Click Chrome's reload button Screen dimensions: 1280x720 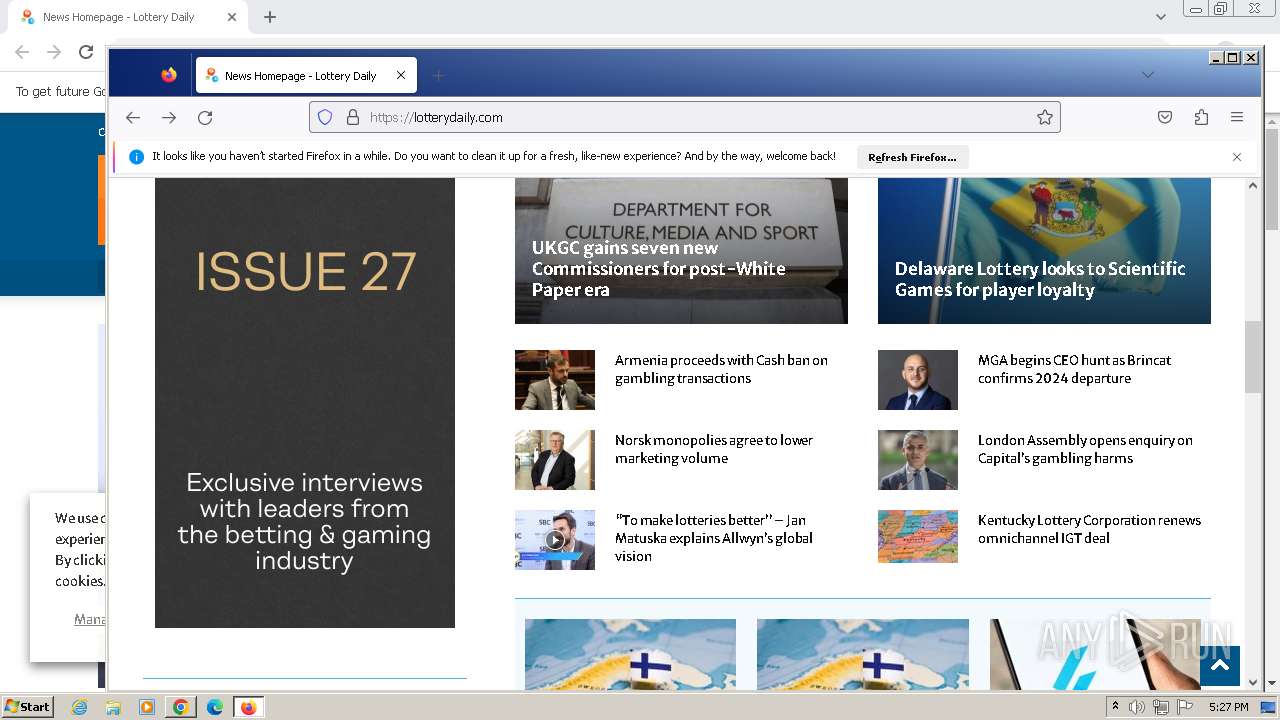[x=86, y=52]
